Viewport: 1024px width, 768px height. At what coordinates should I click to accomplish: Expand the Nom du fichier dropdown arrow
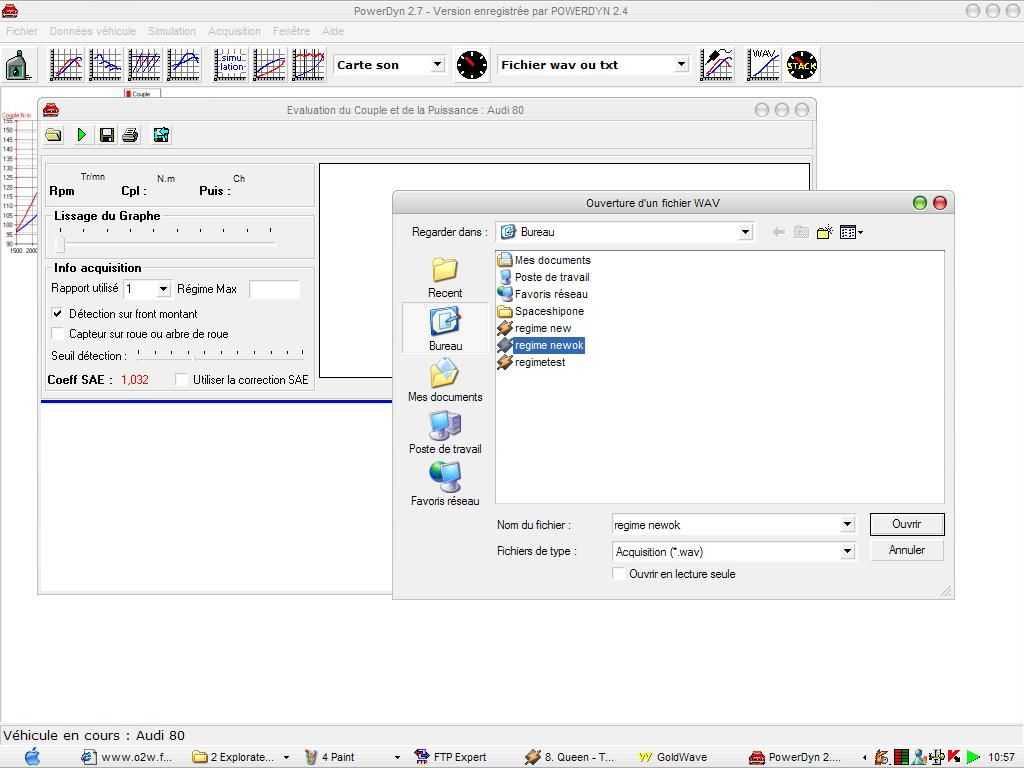pyautogui.click(x=847, y=524)
